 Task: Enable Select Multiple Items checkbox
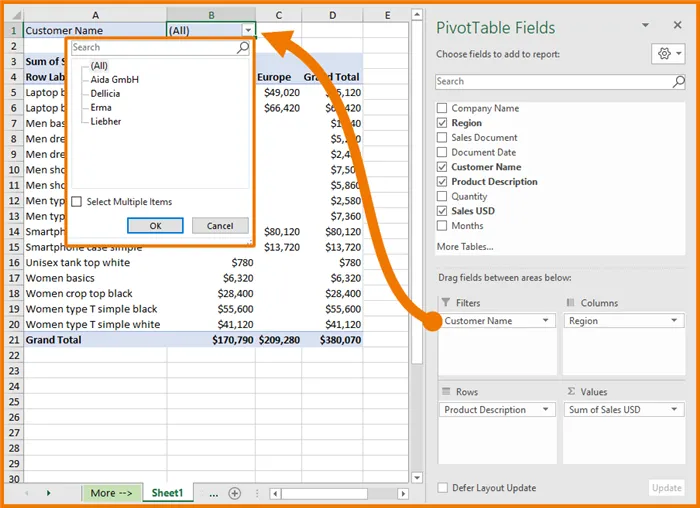[x=77, y=202]
